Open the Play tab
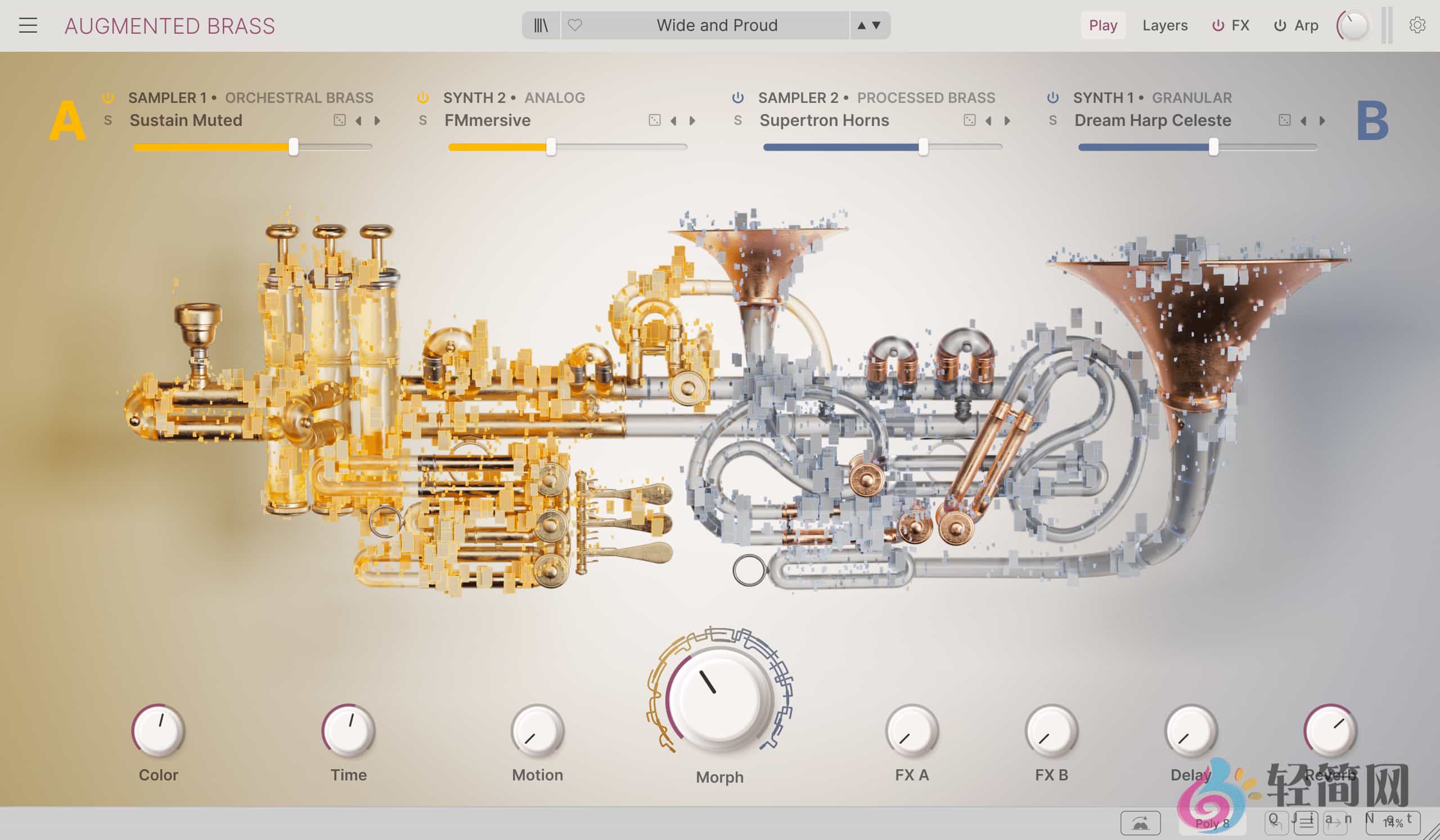The image size is (1440, 840). [x=1103, y=25]
